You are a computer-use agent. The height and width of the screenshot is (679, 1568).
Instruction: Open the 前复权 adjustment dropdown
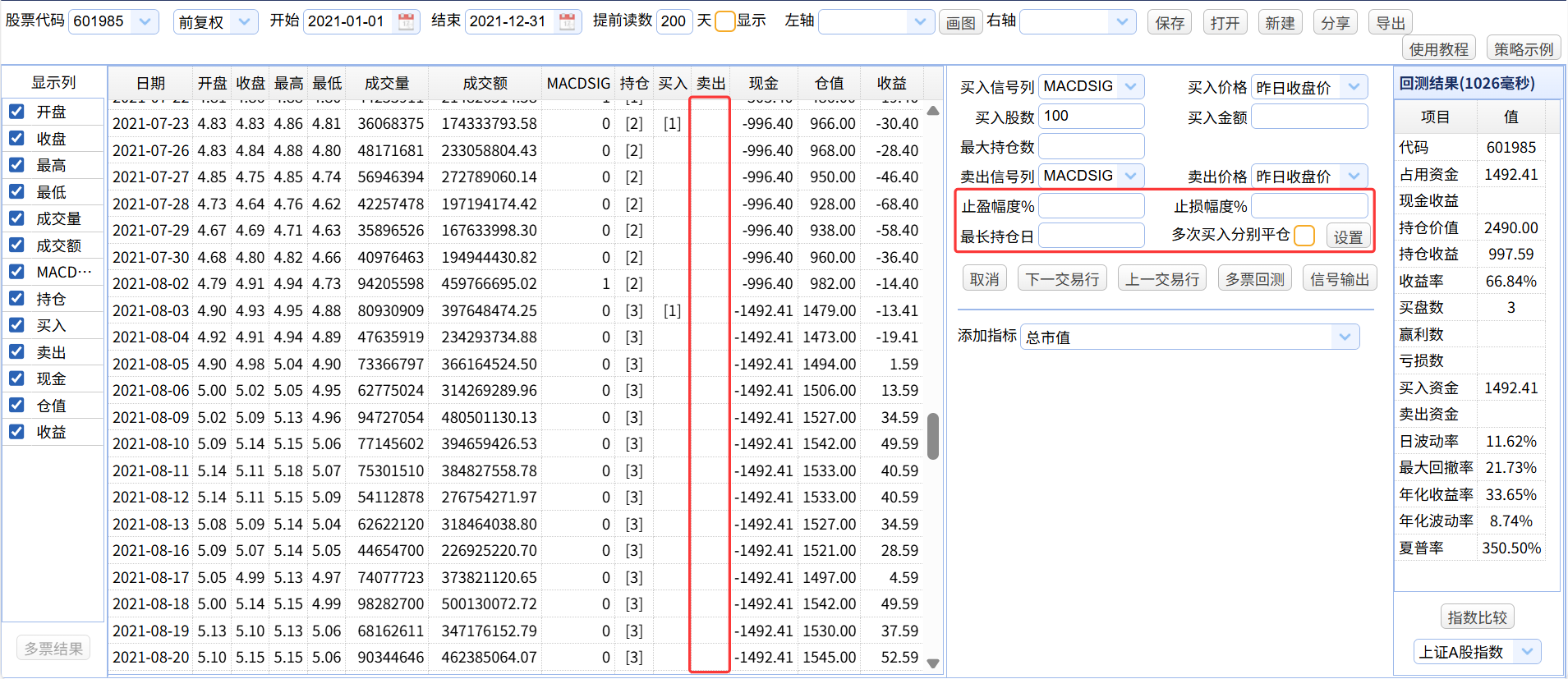pos(243,22)
